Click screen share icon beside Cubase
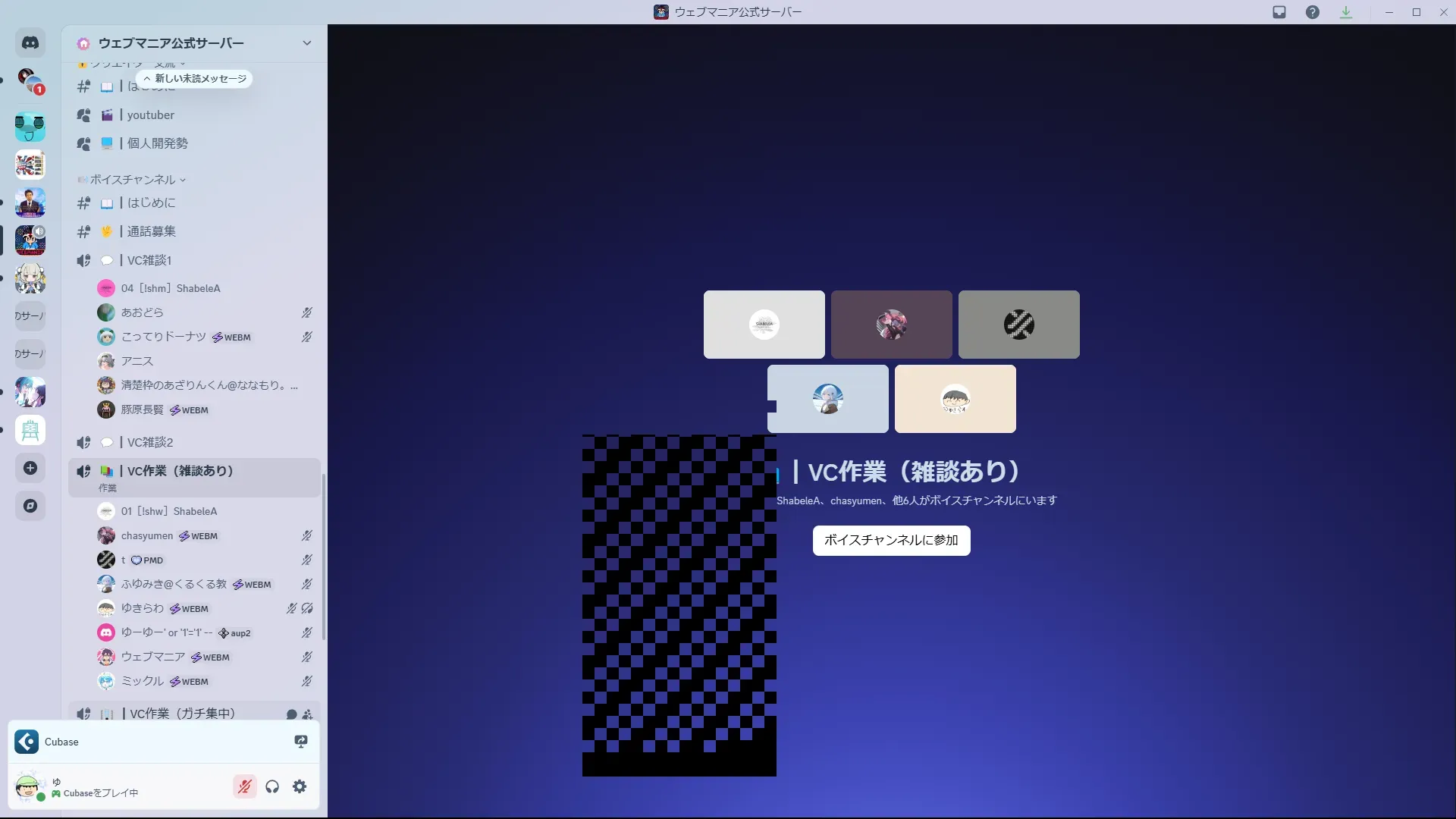The width and height of the screenshot is (1456, 819). (301, 742)
